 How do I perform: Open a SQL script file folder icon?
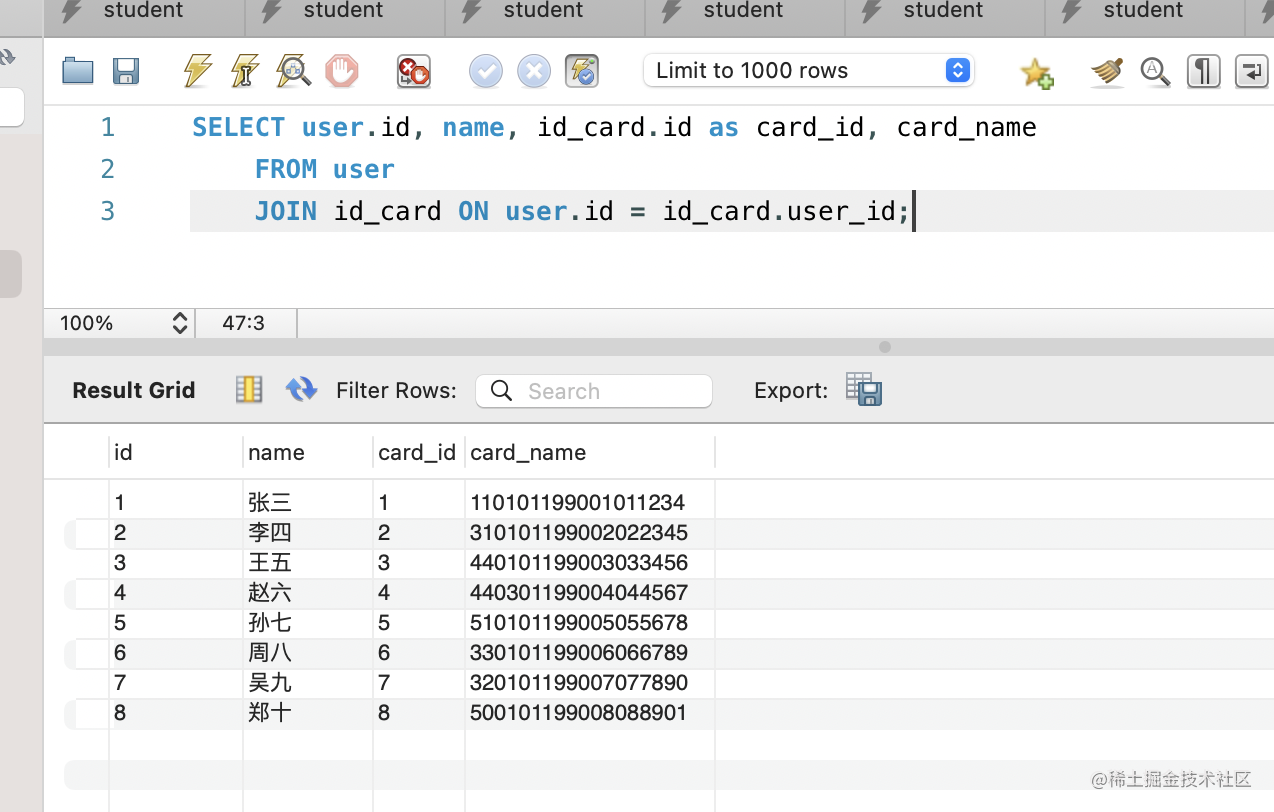[77, 71]
